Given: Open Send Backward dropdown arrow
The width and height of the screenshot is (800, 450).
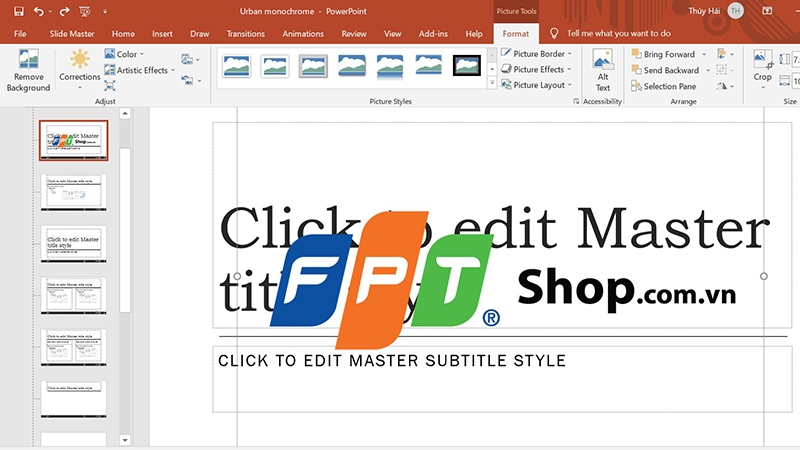Looking at the screenshot, I should [x=708, y=70].
